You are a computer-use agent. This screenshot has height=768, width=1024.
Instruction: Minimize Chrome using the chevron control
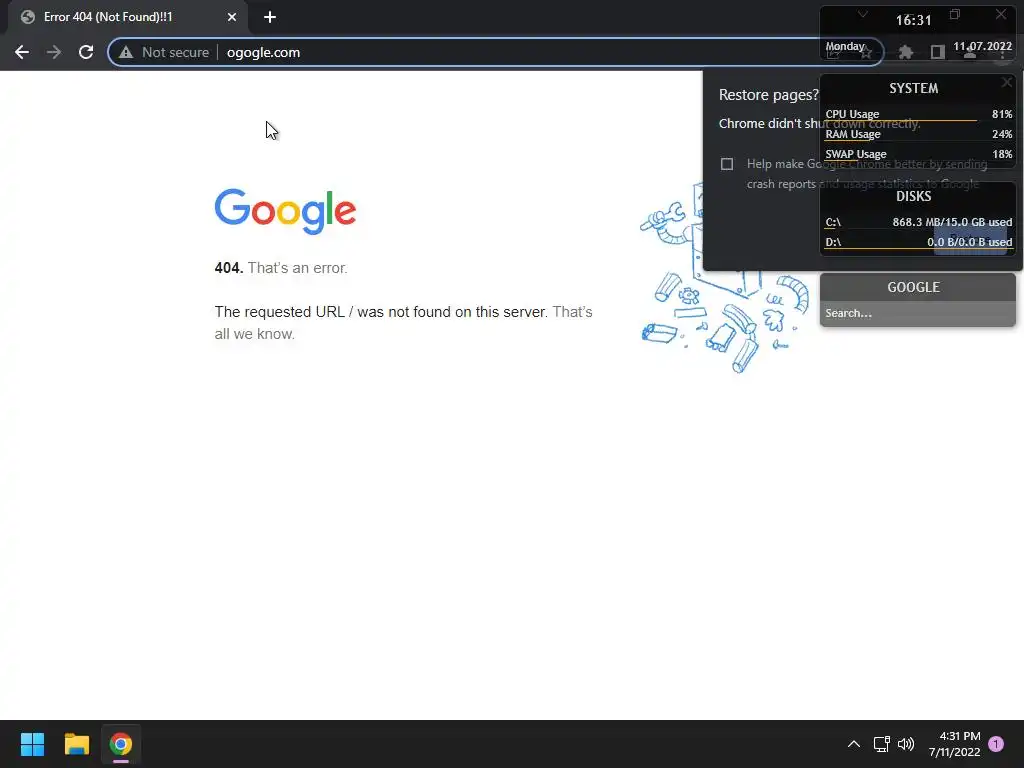[863, 14]
